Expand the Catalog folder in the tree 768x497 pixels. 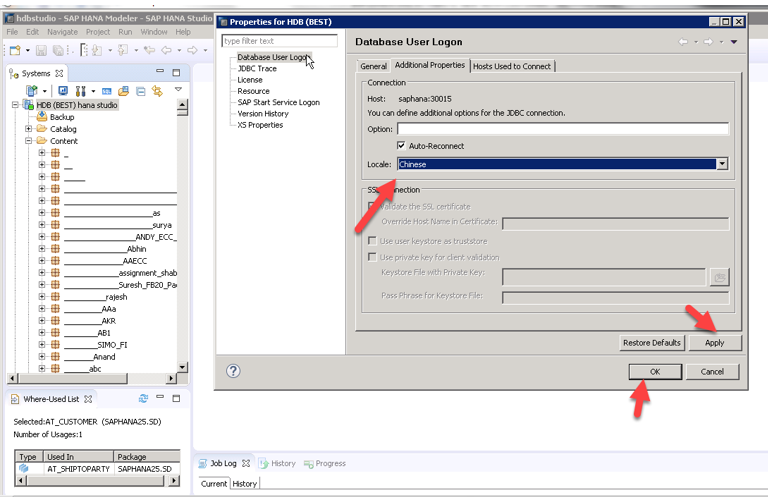point(28,129)
